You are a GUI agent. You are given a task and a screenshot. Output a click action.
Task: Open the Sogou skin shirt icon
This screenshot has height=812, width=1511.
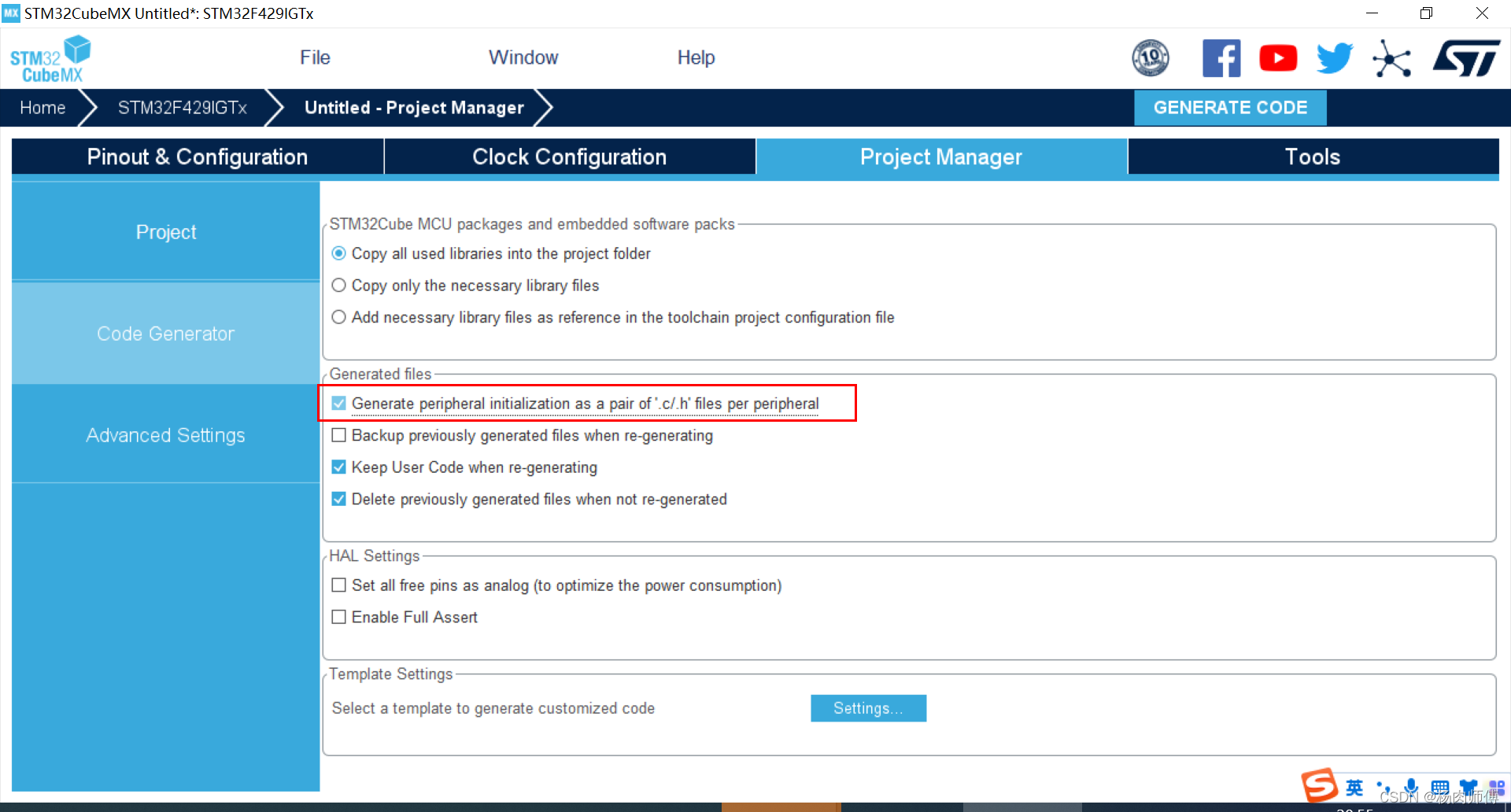1469,788
